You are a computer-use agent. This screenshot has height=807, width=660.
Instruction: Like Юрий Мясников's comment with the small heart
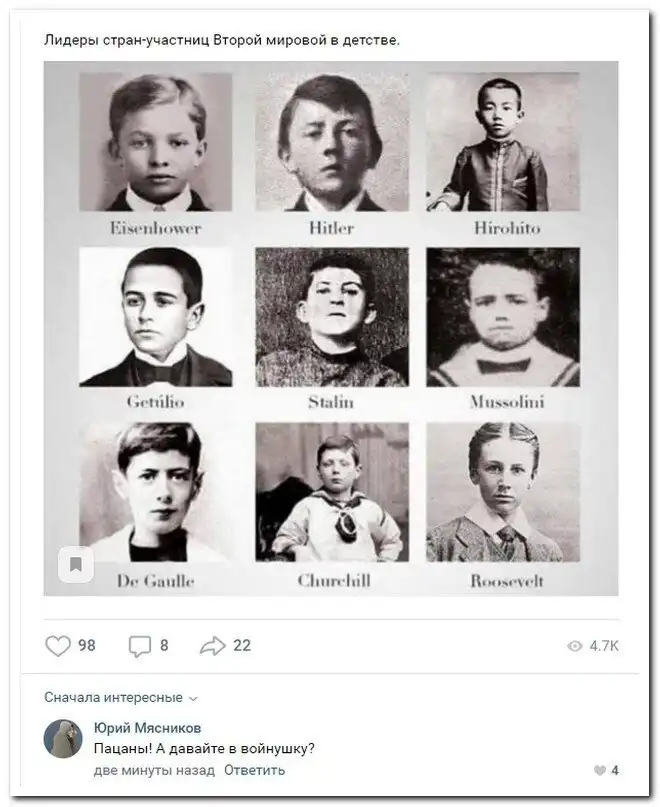pyautogui.click(x=599, y=770)
